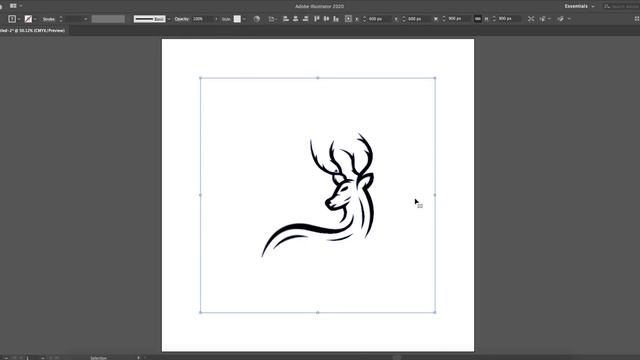This screenshot has width=640, height=360.
Task: Click the X position value field
Action: 379,19
